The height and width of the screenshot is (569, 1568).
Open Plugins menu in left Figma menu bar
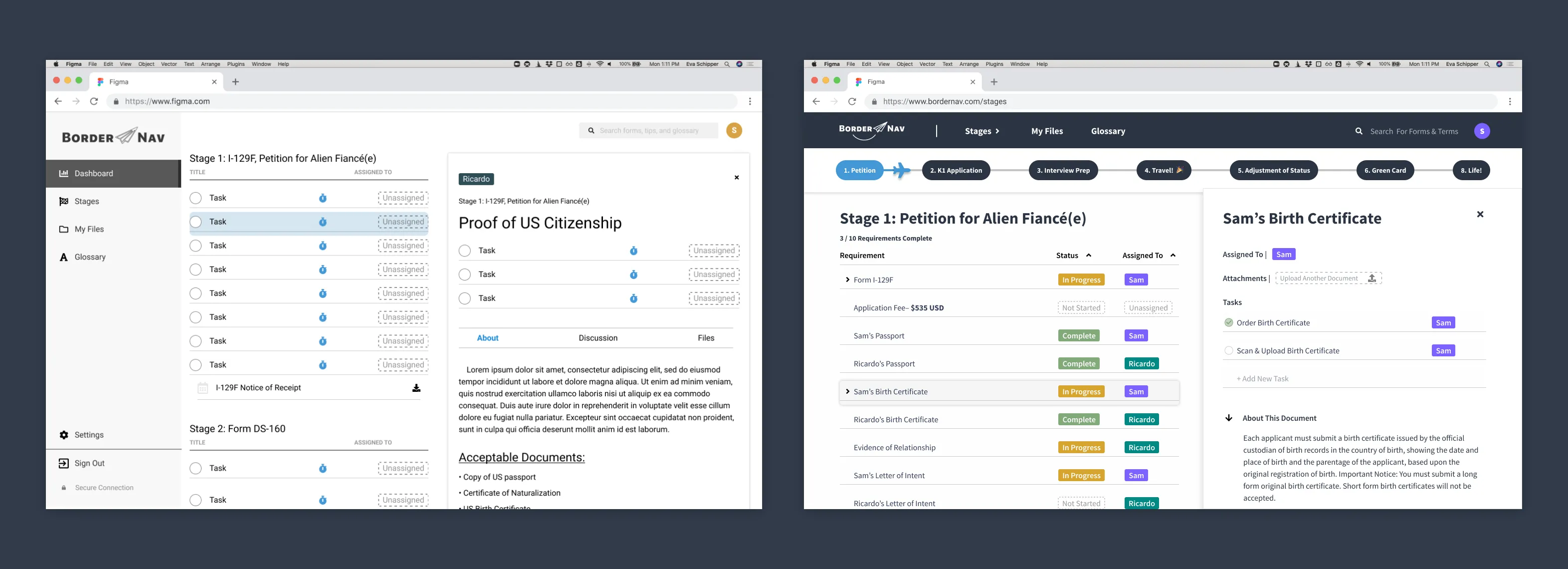tap(235, 64)
